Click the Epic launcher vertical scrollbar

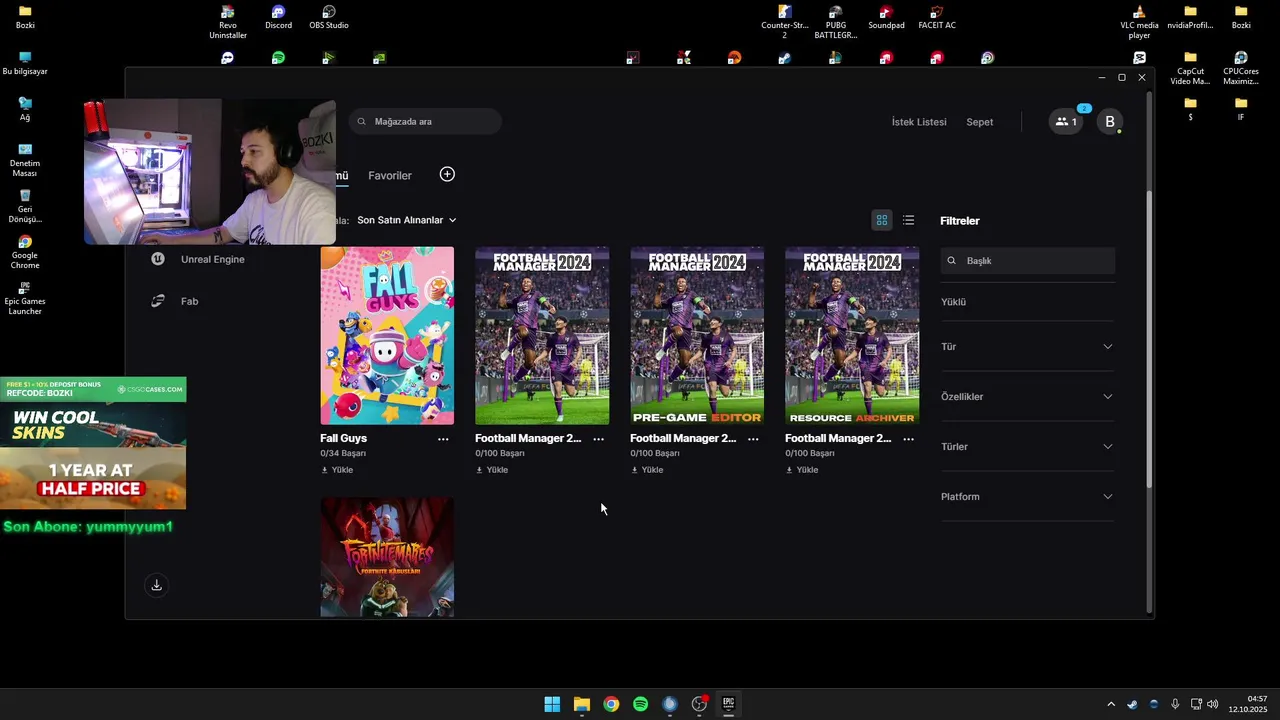(1149, 340)
